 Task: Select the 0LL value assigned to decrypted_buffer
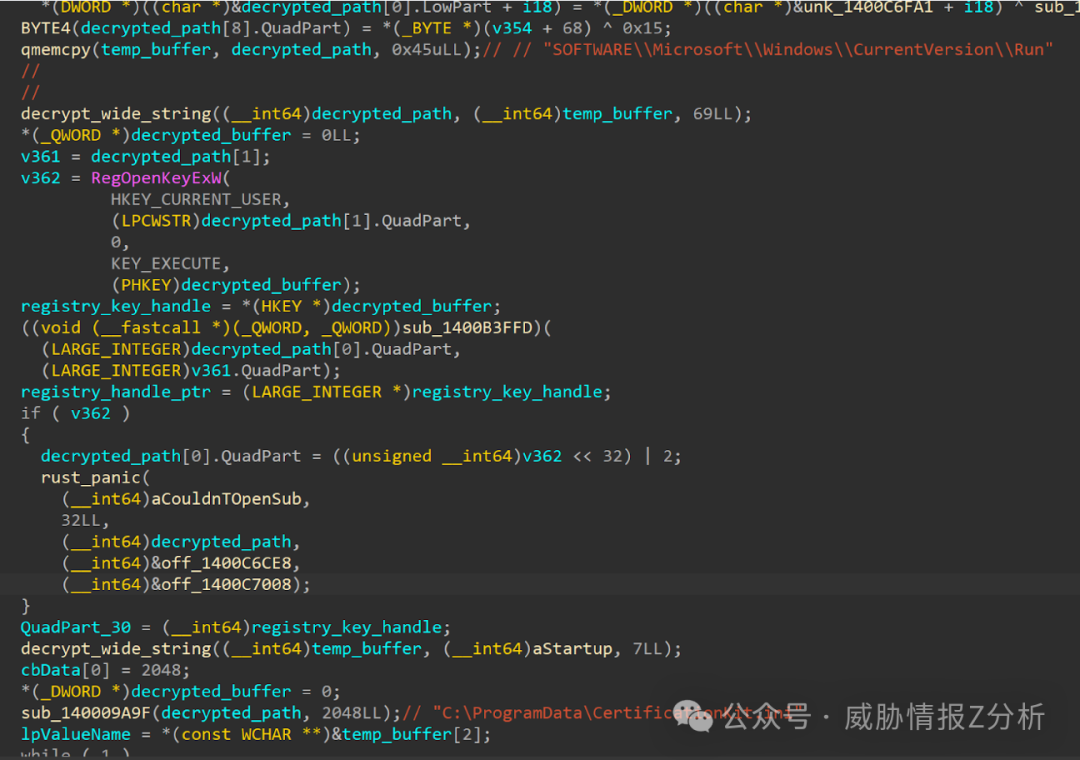point(336,135)
